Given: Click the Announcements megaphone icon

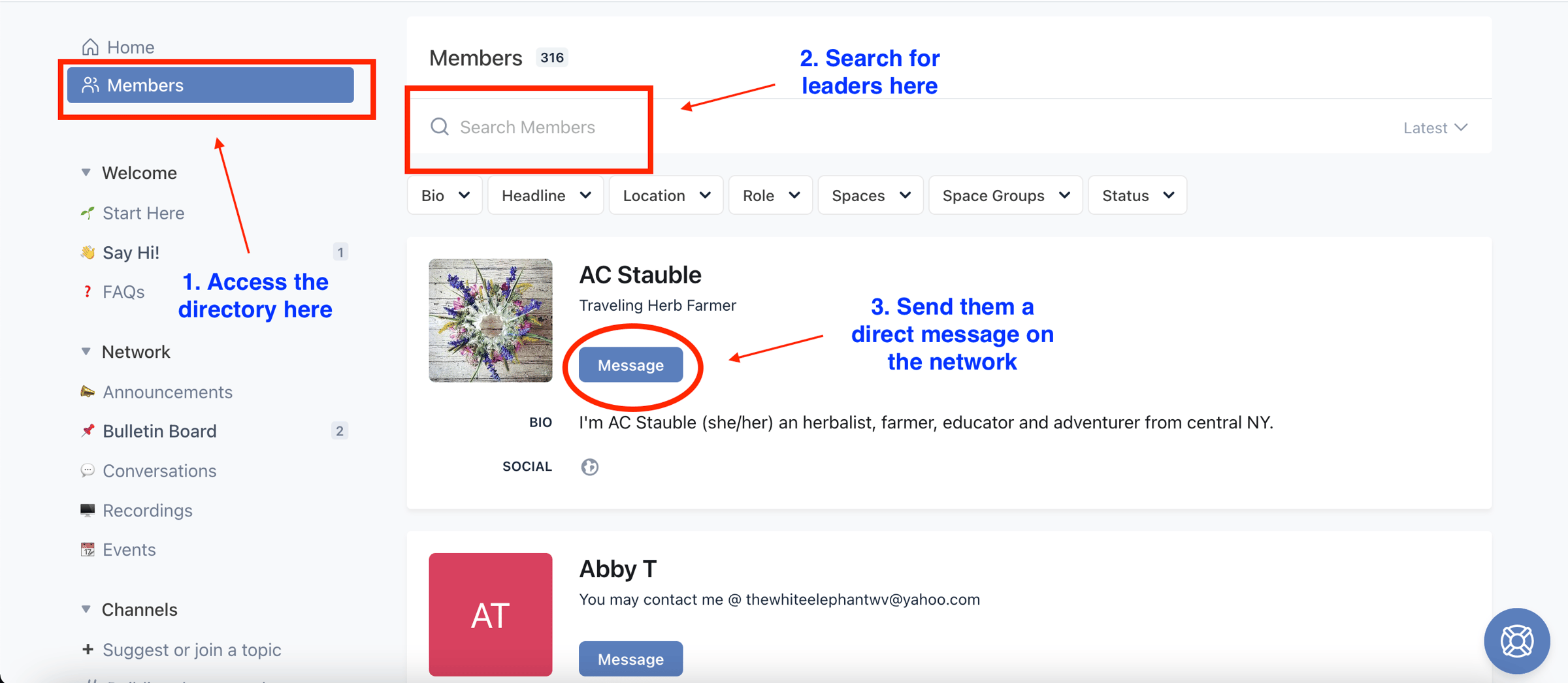Looking at the screenshot, I should pyautogui.click(x=88, y=392).
